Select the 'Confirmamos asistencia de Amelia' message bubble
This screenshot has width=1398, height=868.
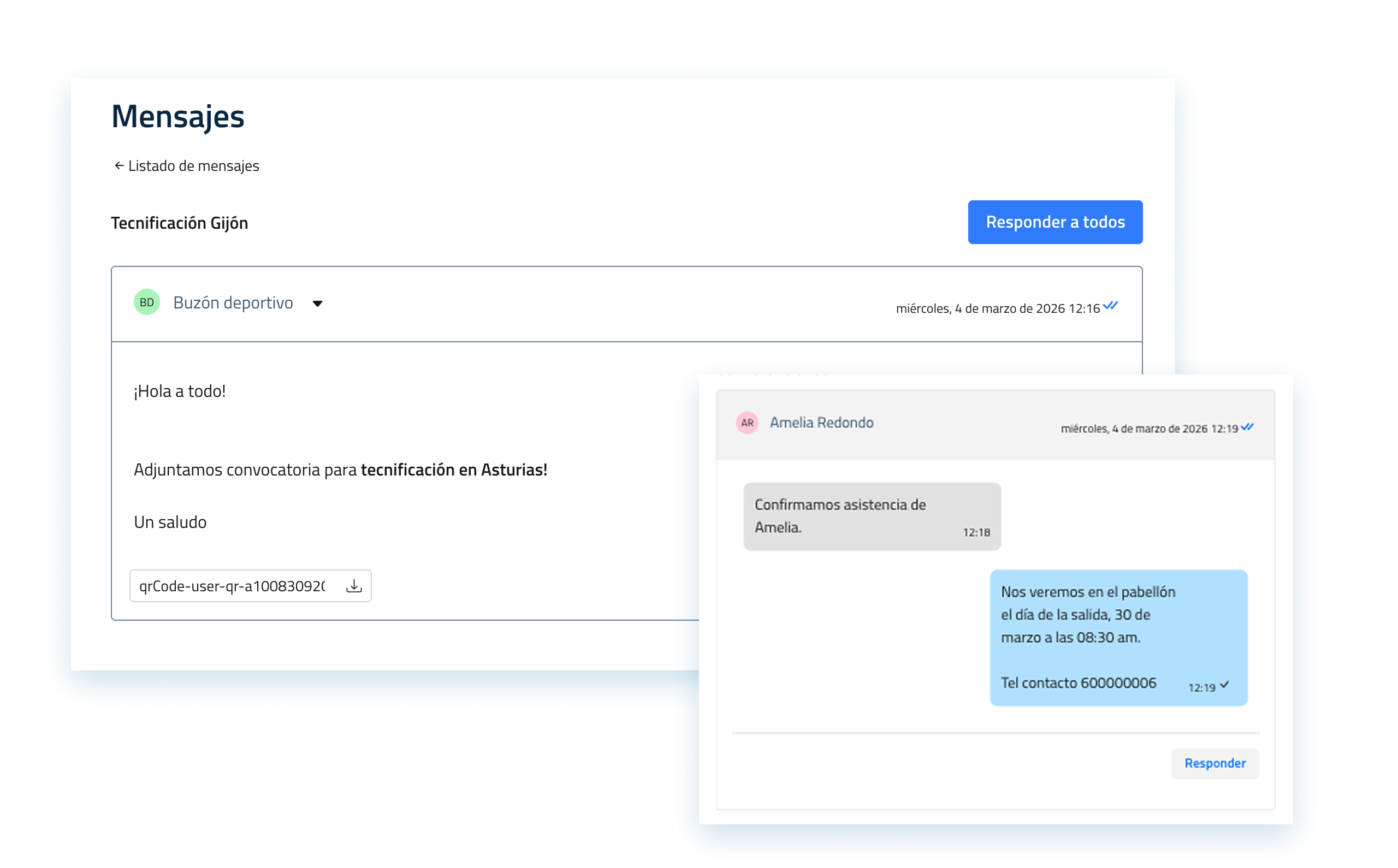[x=872, y=516]
